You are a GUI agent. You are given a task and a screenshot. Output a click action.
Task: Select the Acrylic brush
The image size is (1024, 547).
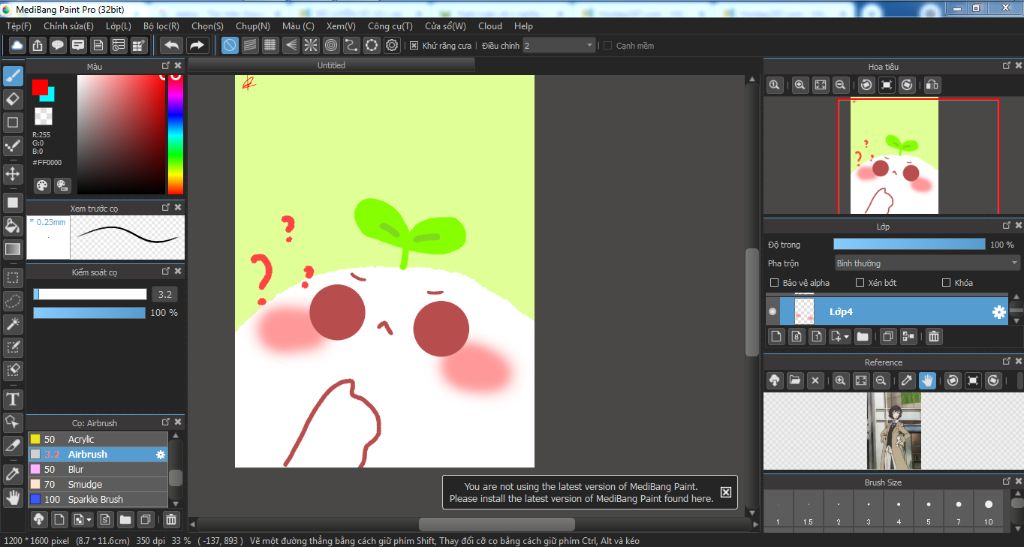[98, 439]
